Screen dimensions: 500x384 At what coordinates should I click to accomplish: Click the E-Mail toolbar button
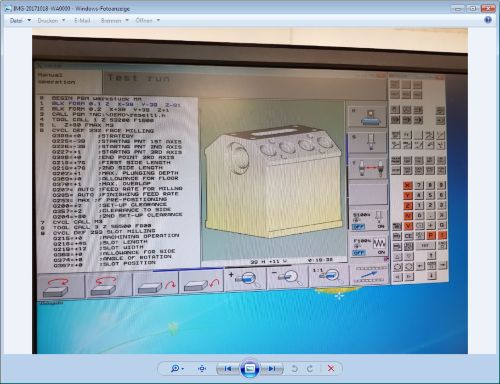click(82, 21)
